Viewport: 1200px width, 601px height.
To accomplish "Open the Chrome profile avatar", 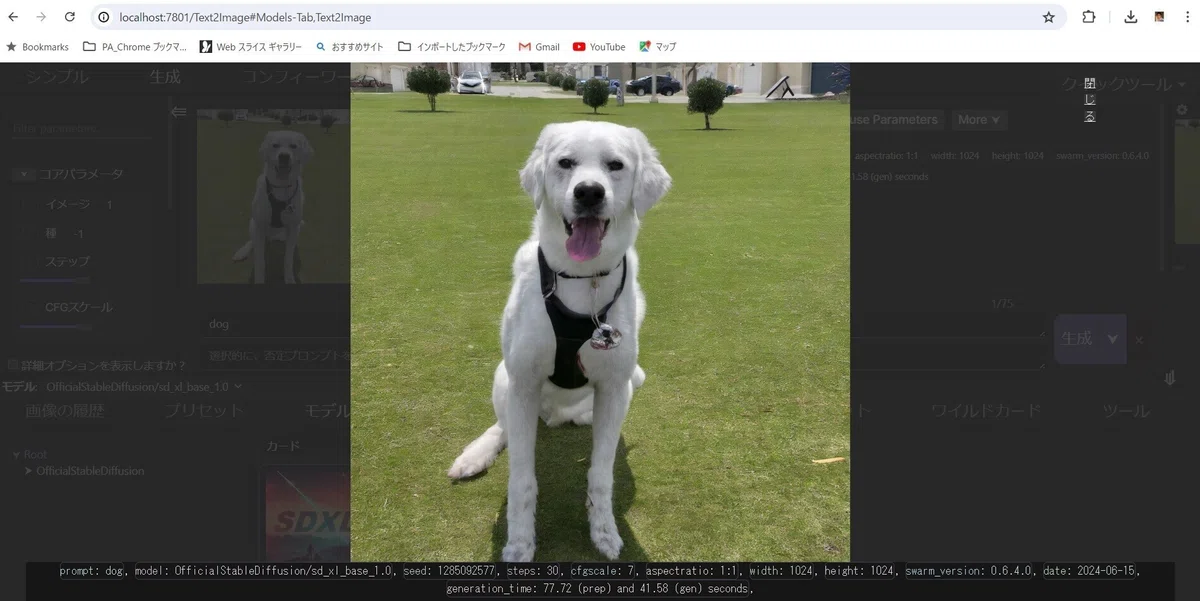I will click(x=1159, y=17).
